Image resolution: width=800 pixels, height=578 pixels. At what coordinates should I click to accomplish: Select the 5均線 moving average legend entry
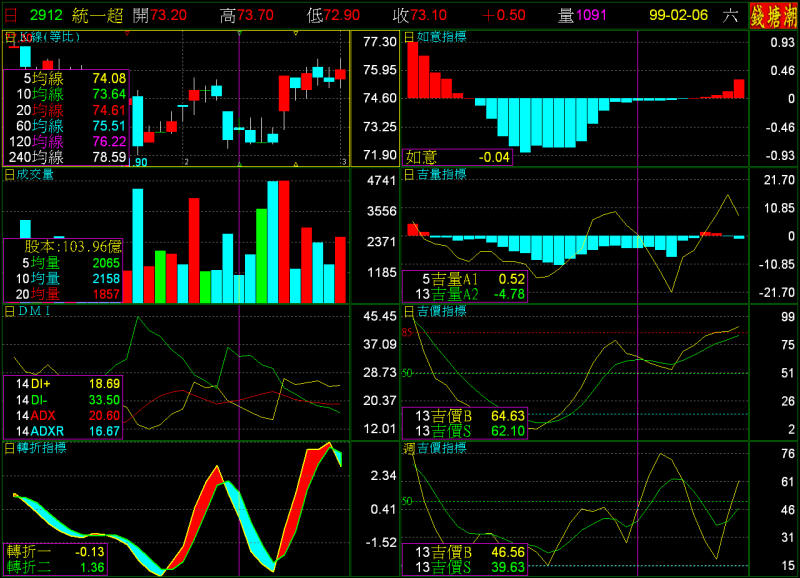pyautogui.click(x=66, y=78)
